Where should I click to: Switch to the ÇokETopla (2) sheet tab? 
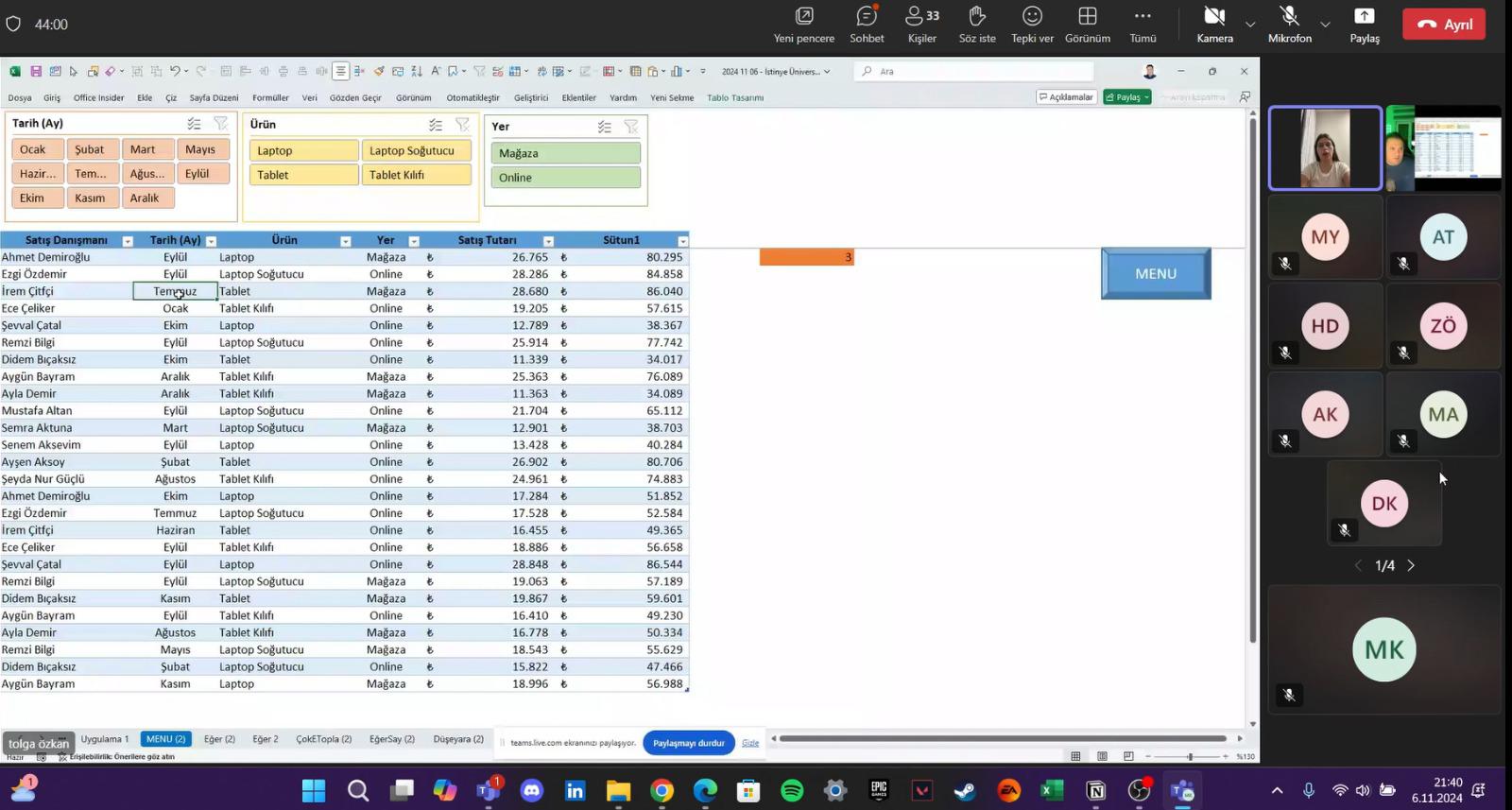(x=323, y=739)
